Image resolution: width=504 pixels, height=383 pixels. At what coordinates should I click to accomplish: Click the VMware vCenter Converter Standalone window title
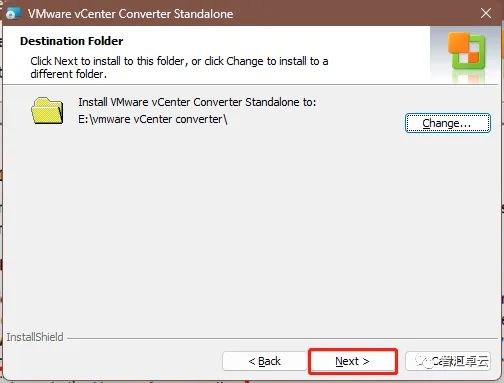[130, 14]
